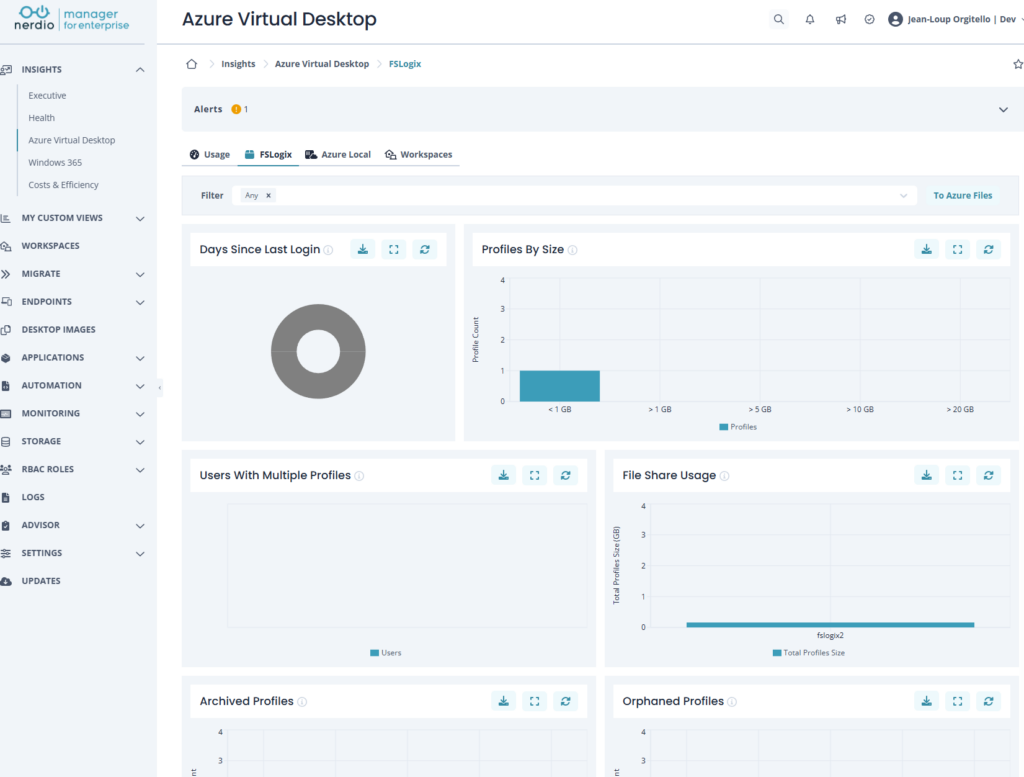Image resolution: width=1024 pixels, height=777 pixels.
Task: Collapse the Insights sidebar section
Action: pyautogui.click(x=140, y=70)
